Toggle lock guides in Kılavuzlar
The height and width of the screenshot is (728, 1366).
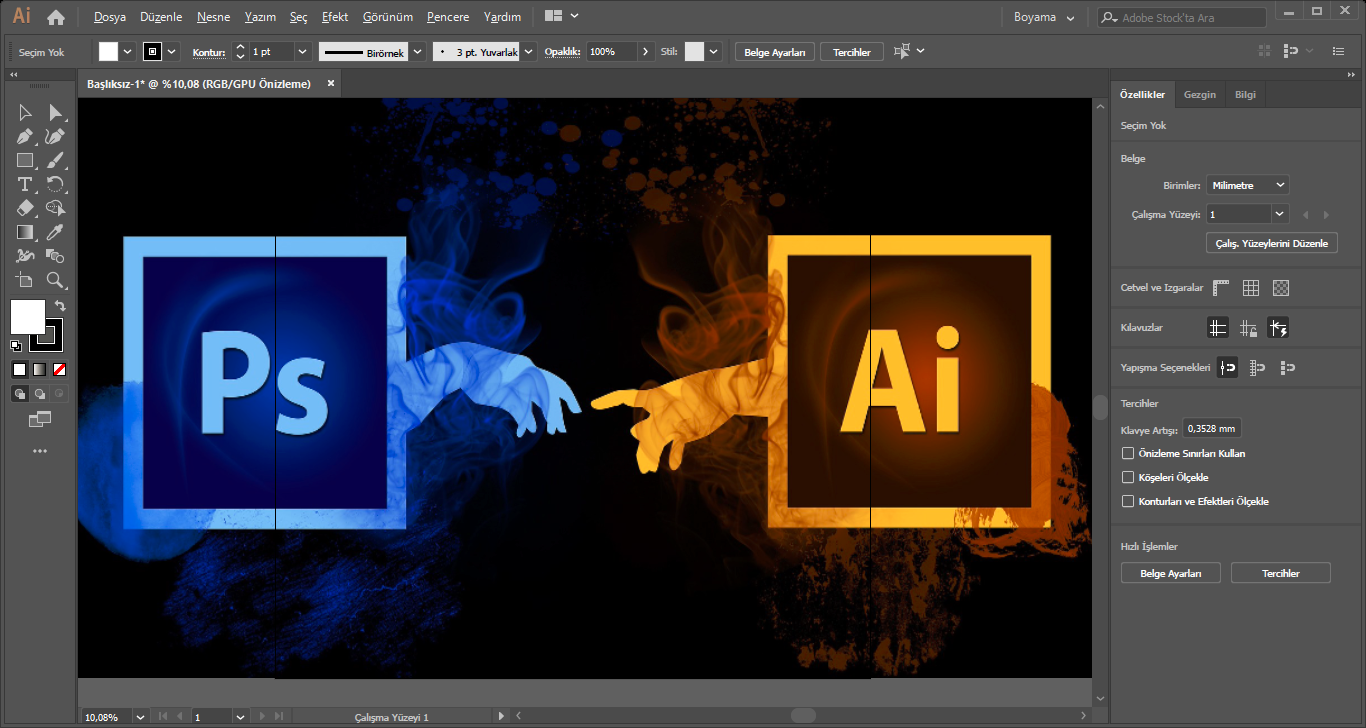pyautogui.click(x=1248, y=327)
